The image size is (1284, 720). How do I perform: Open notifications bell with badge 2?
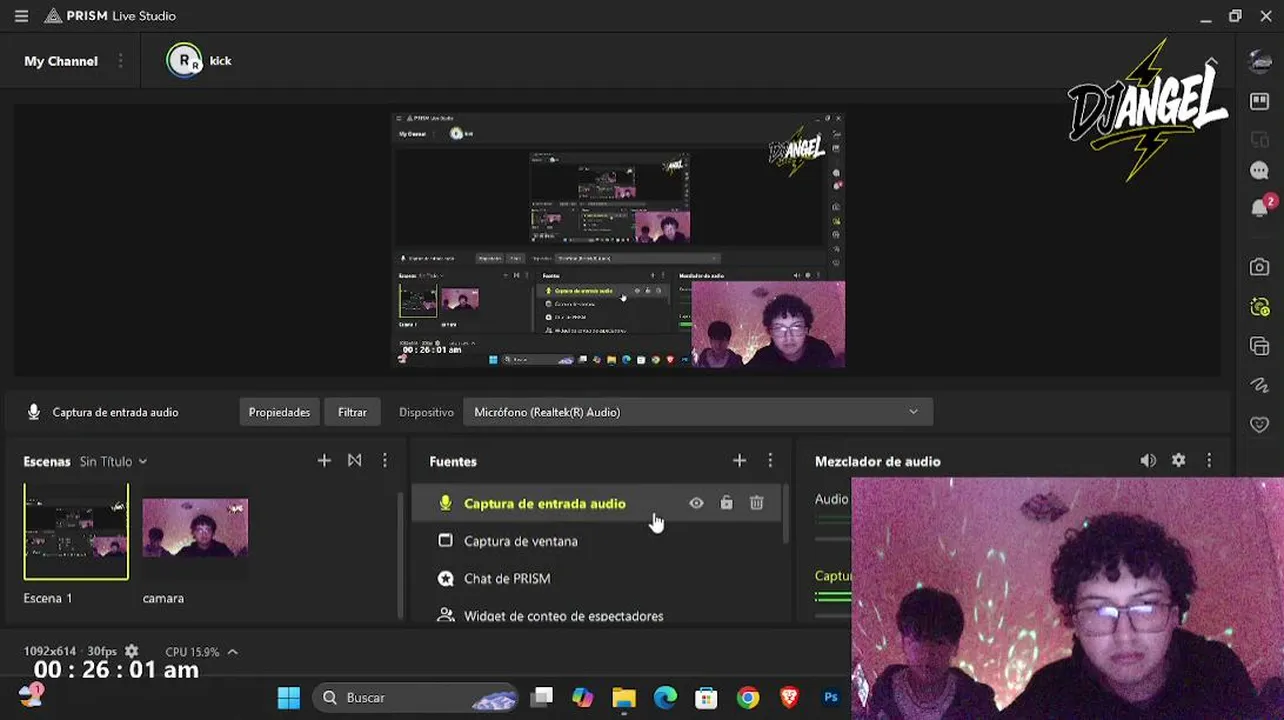pyautogui.click(x=1260, y=208)
